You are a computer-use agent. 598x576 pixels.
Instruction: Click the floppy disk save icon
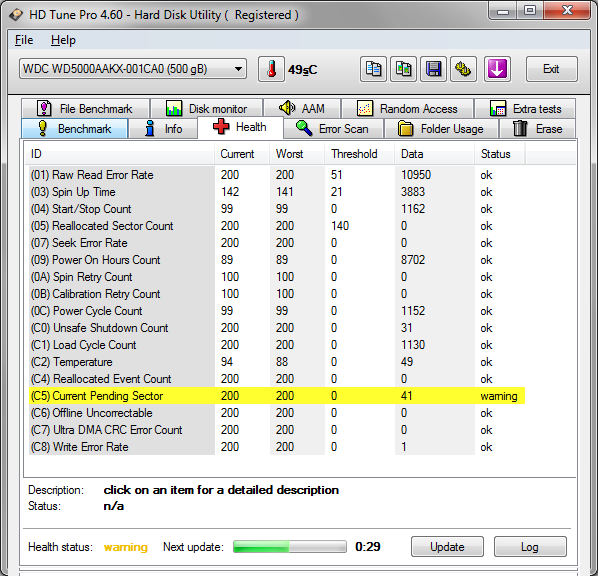pos(433,69)
